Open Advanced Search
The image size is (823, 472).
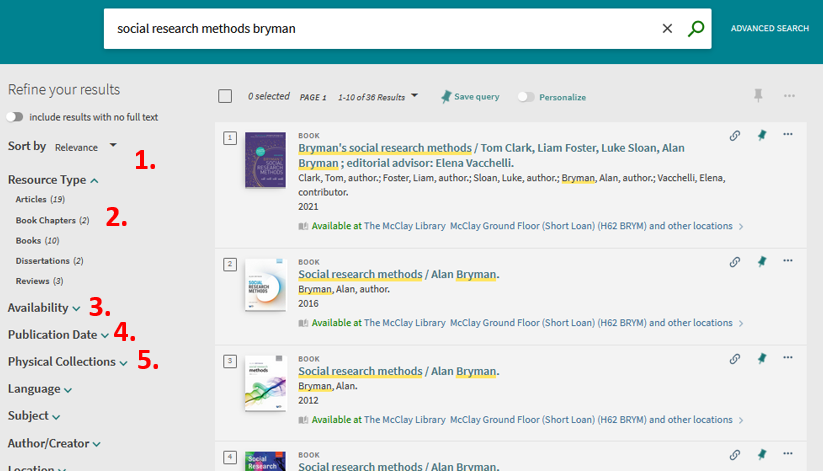(x=769, y=29)
